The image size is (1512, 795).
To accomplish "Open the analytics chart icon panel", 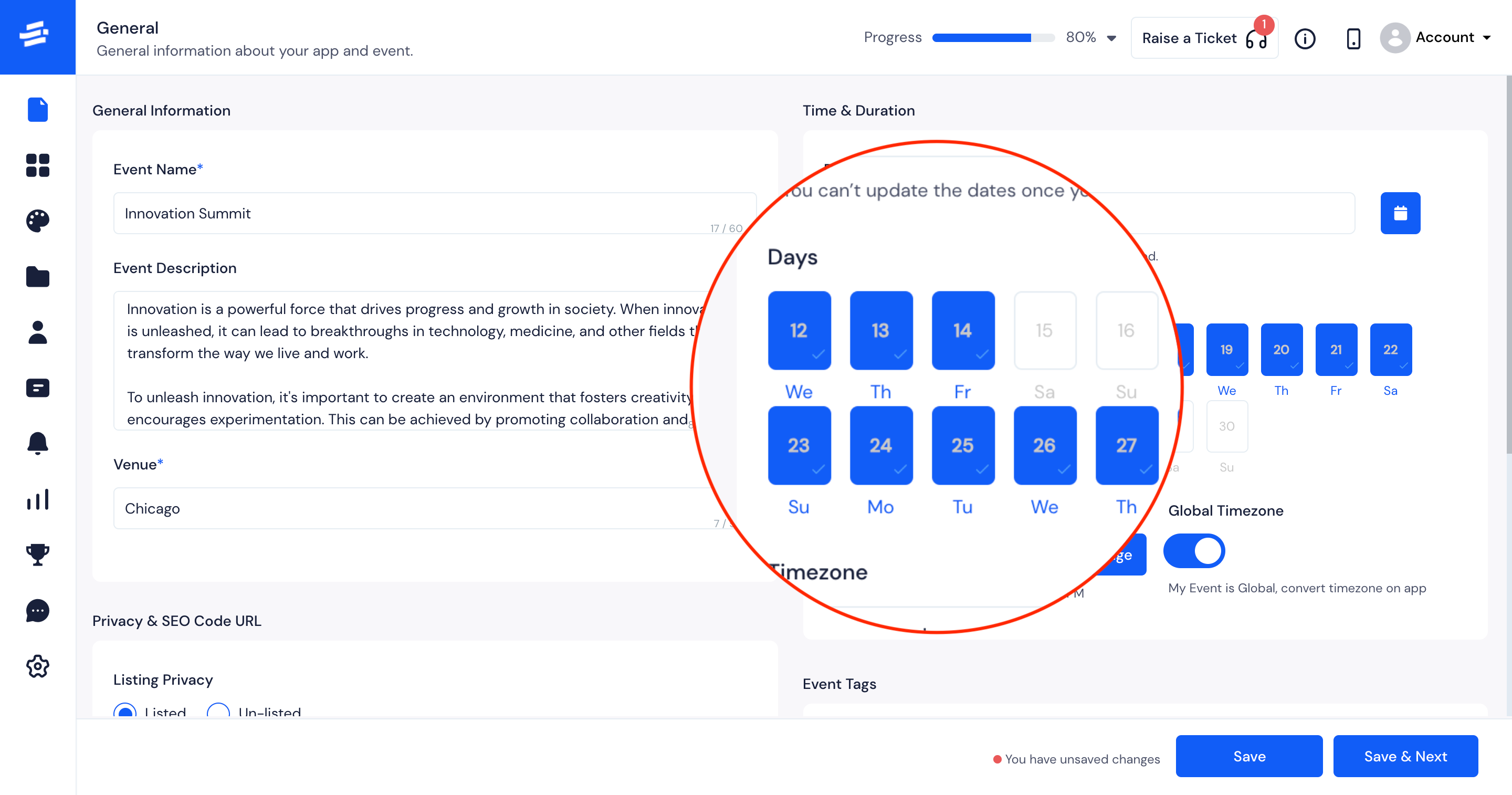I will click(37, 499).
